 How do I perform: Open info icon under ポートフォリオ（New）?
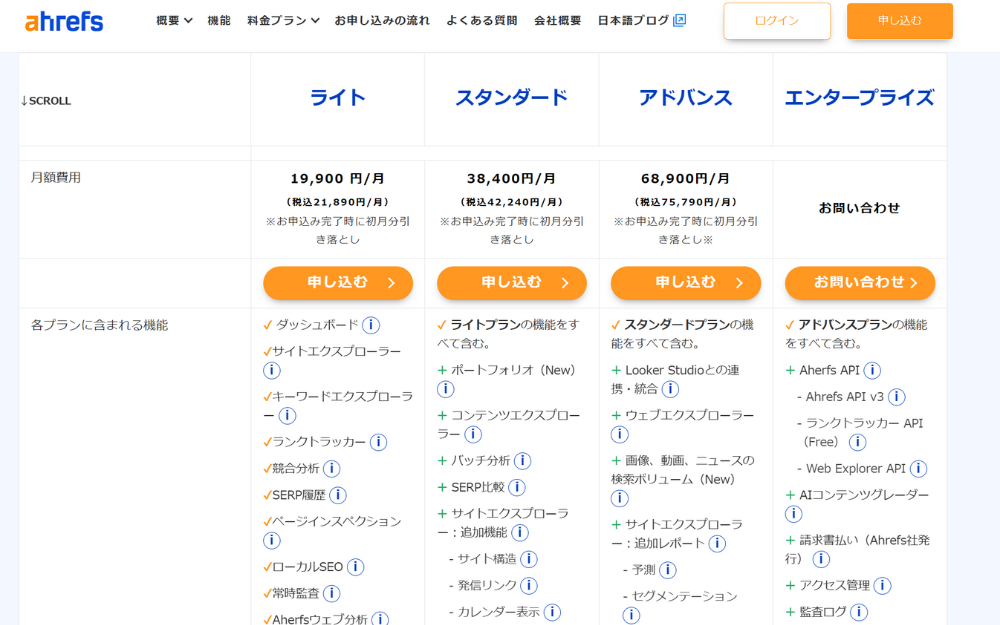click(446, 389)
